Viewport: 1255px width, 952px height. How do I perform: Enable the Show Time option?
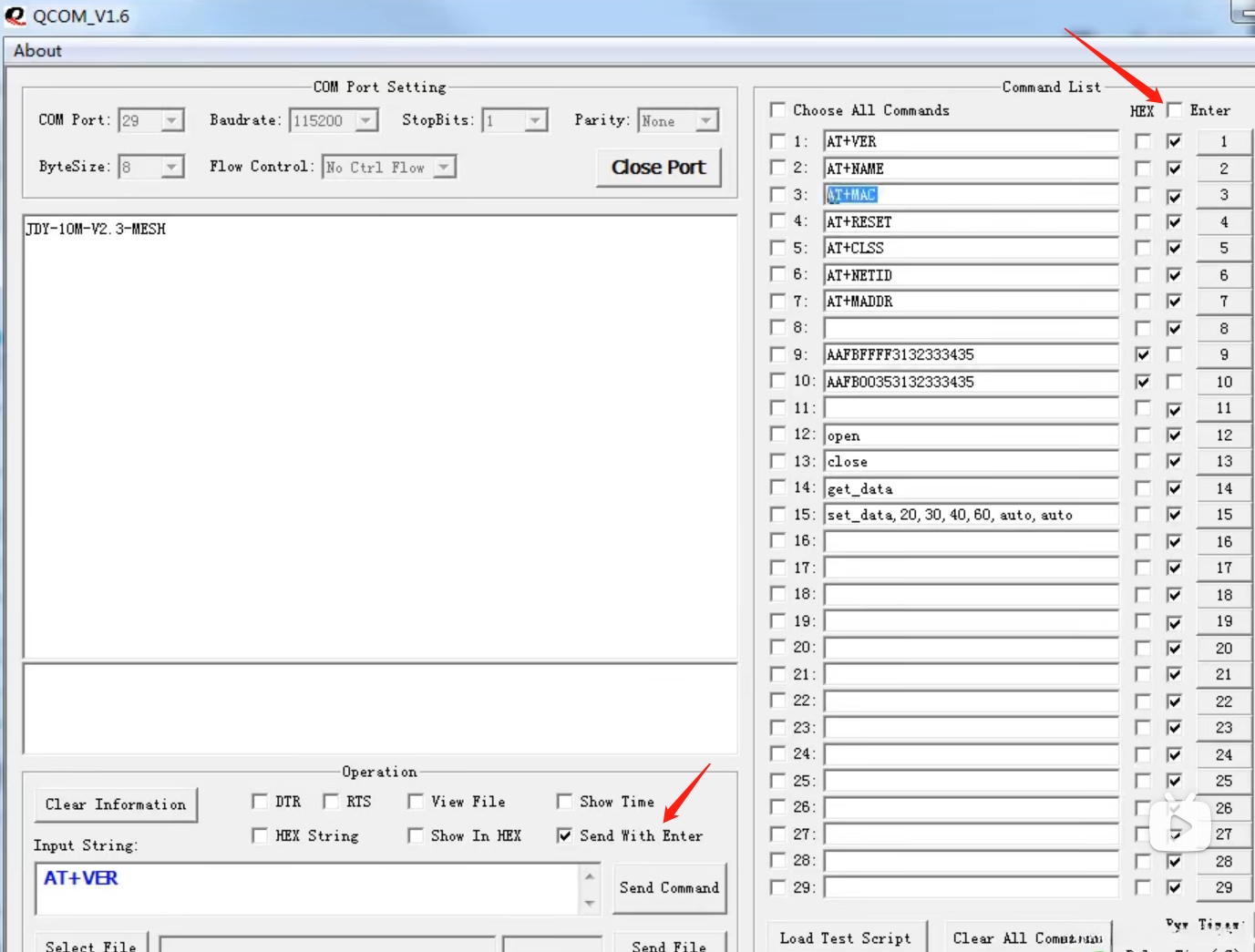coord(564,802)
